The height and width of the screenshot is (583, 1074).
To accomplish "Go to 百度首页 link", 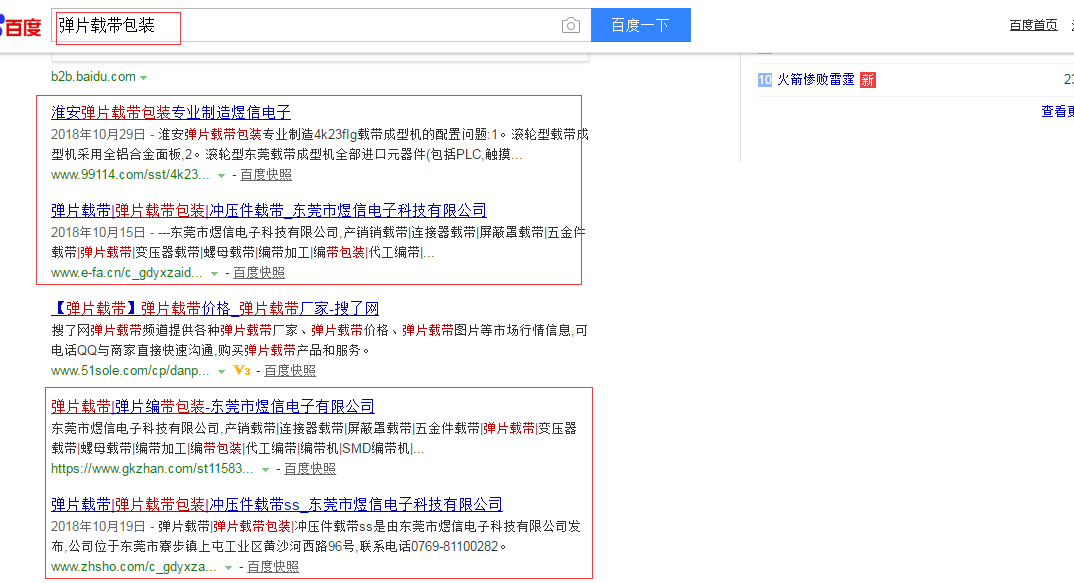I will pyautogui.click(x=1033, y=25).
